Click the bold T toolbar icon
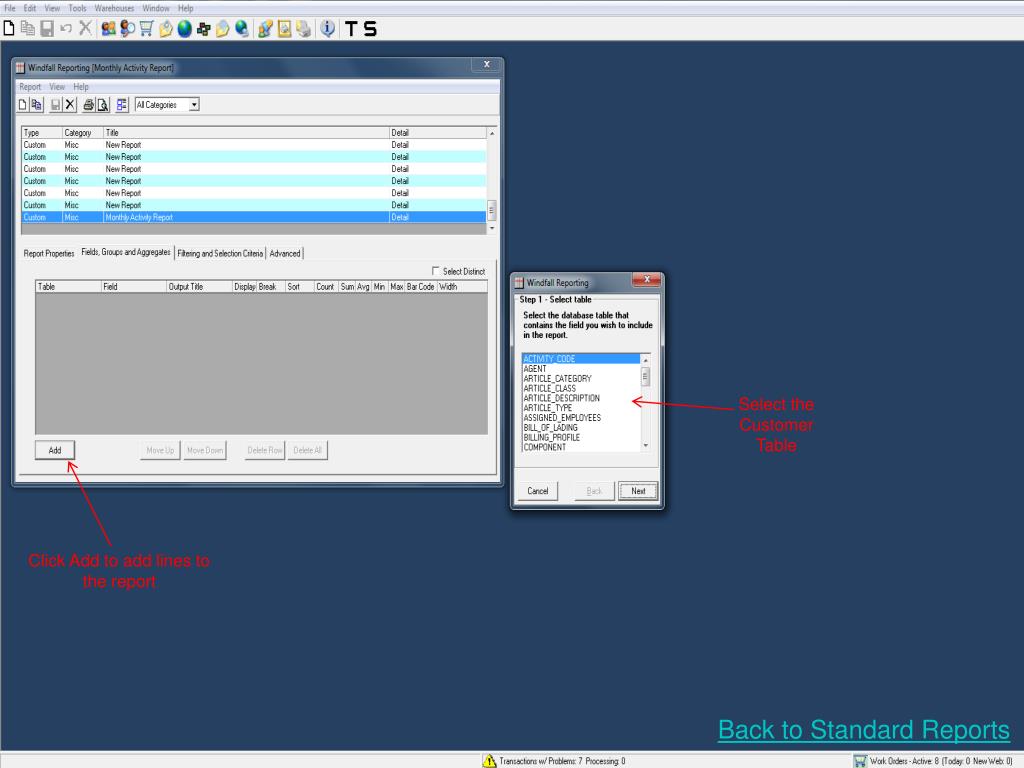Viewport: 1024px width, 768px height. click(351, 29)
